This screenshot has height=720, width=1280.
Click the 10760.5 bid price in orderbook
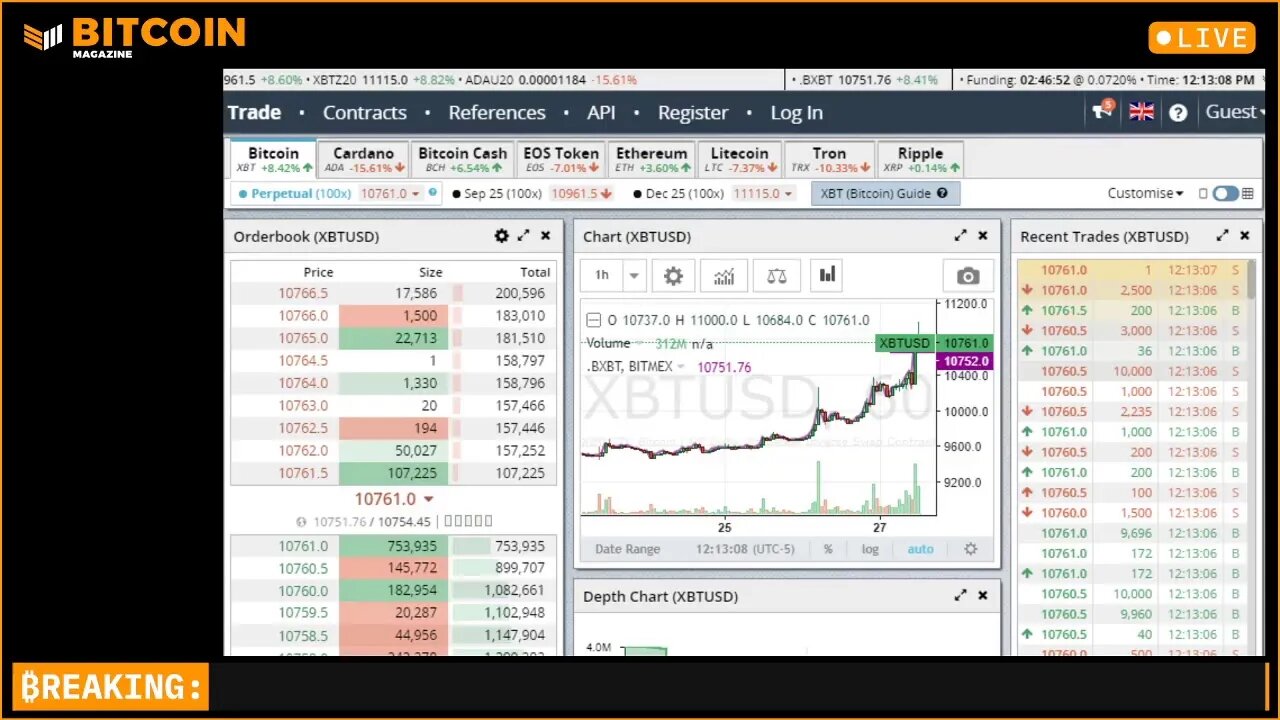(303, 568)
